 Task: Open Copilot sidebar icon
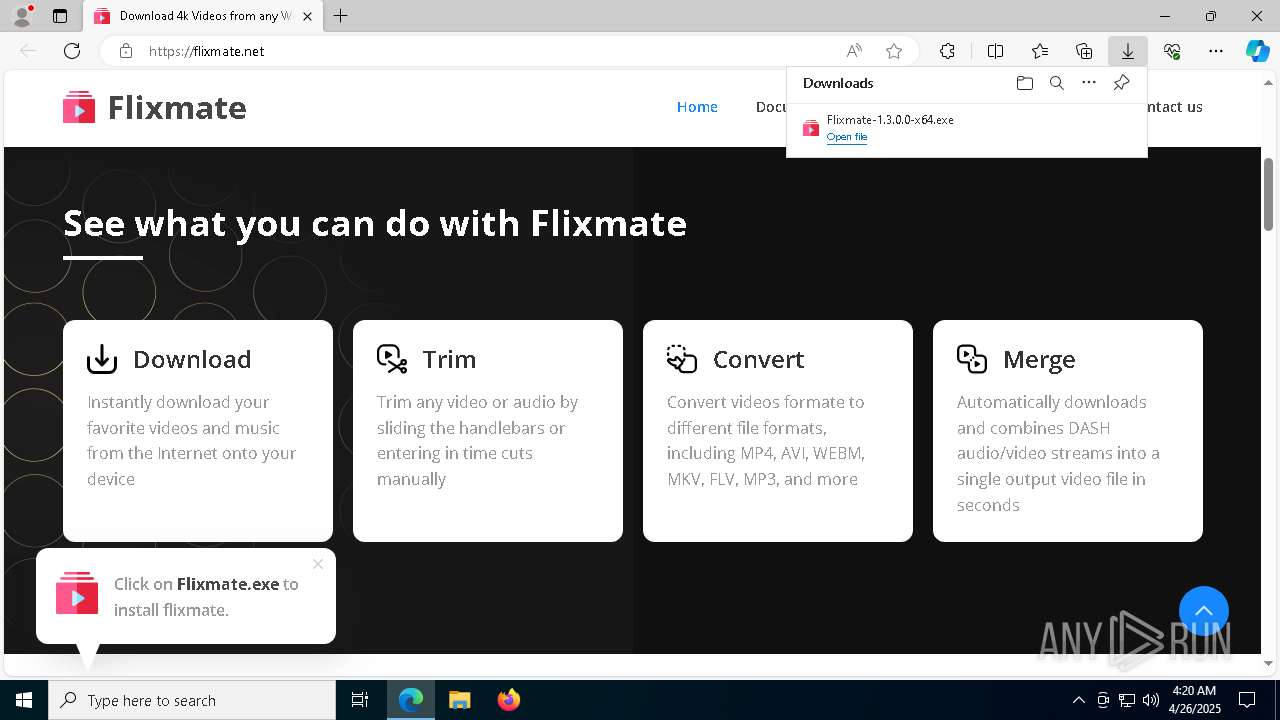pos(1257,51)
